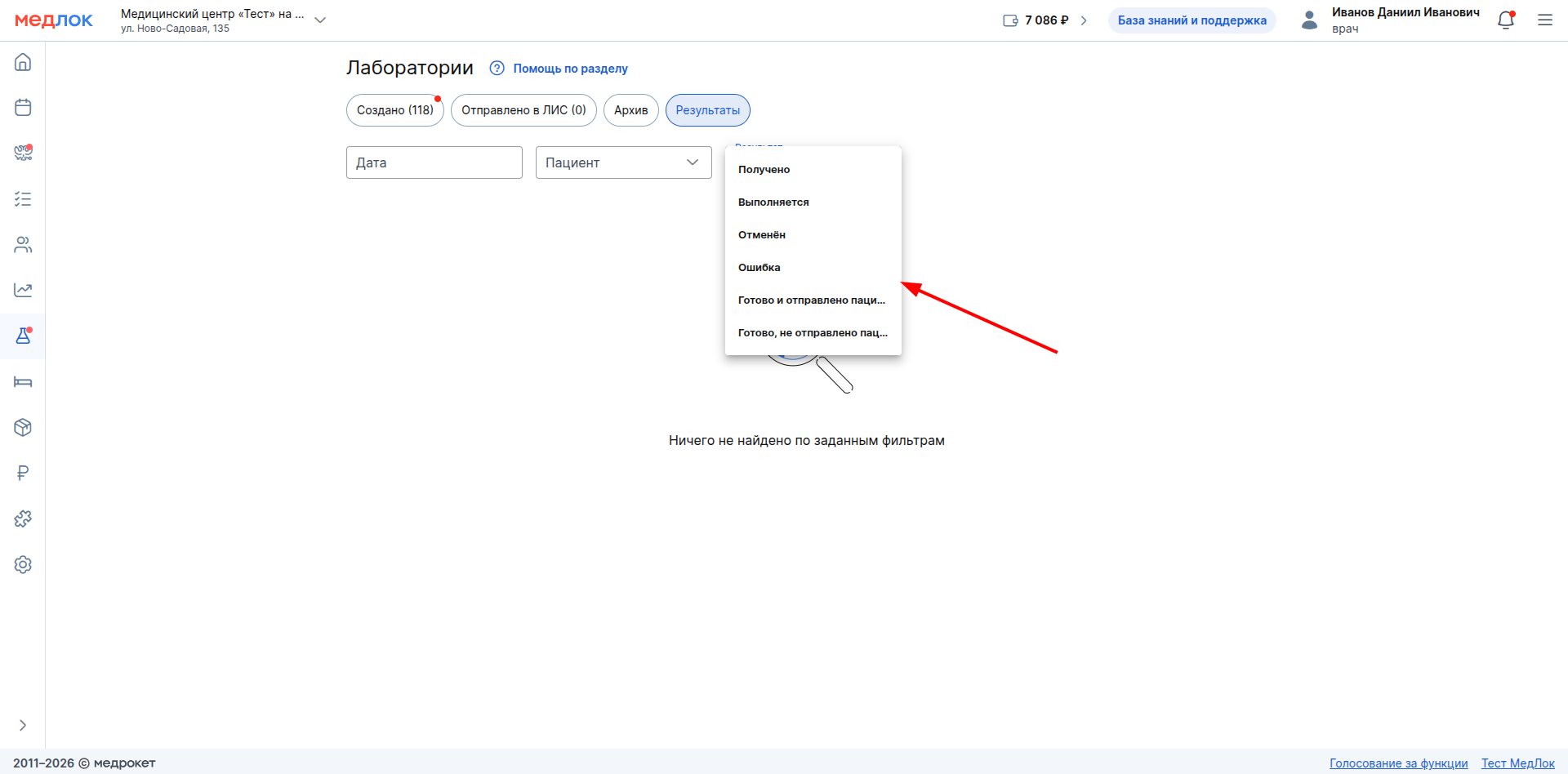
Task: Open the home icon in sidebar
Action: point(23,62)
